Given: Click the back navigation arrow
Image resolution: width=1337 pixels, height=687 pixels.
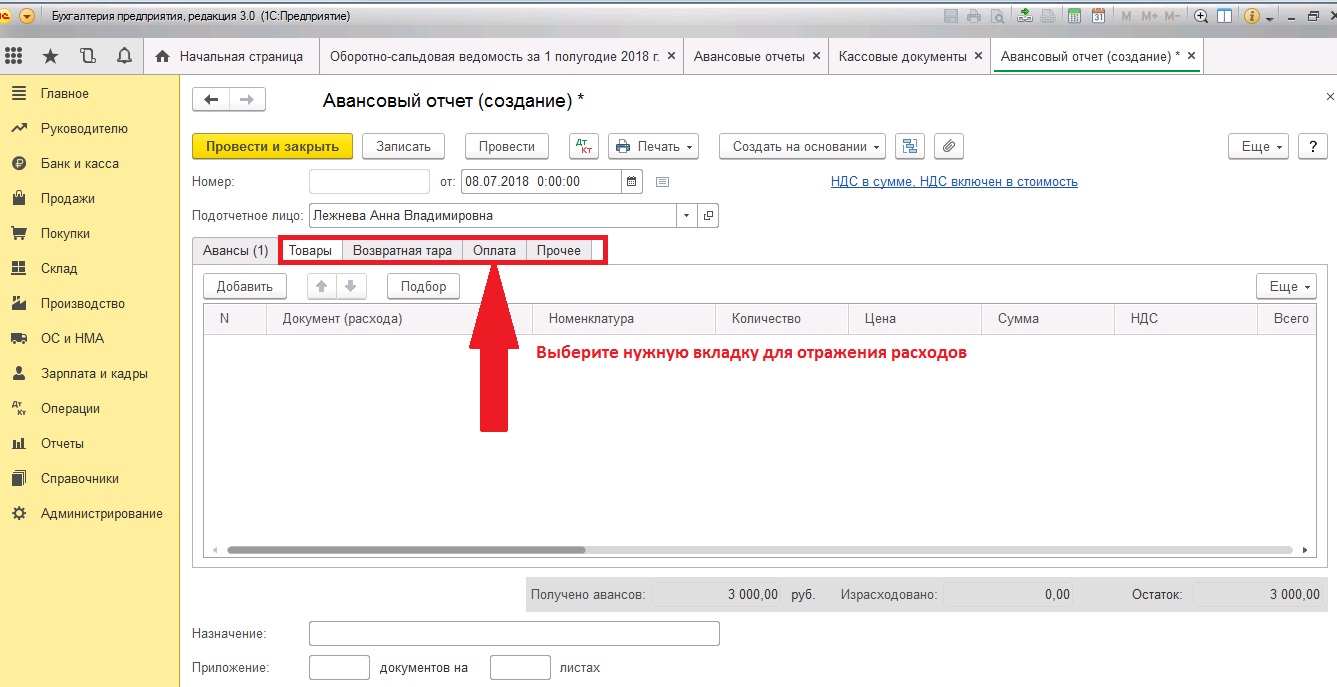Looking at the screenshot, I should (x=211, y=99).
